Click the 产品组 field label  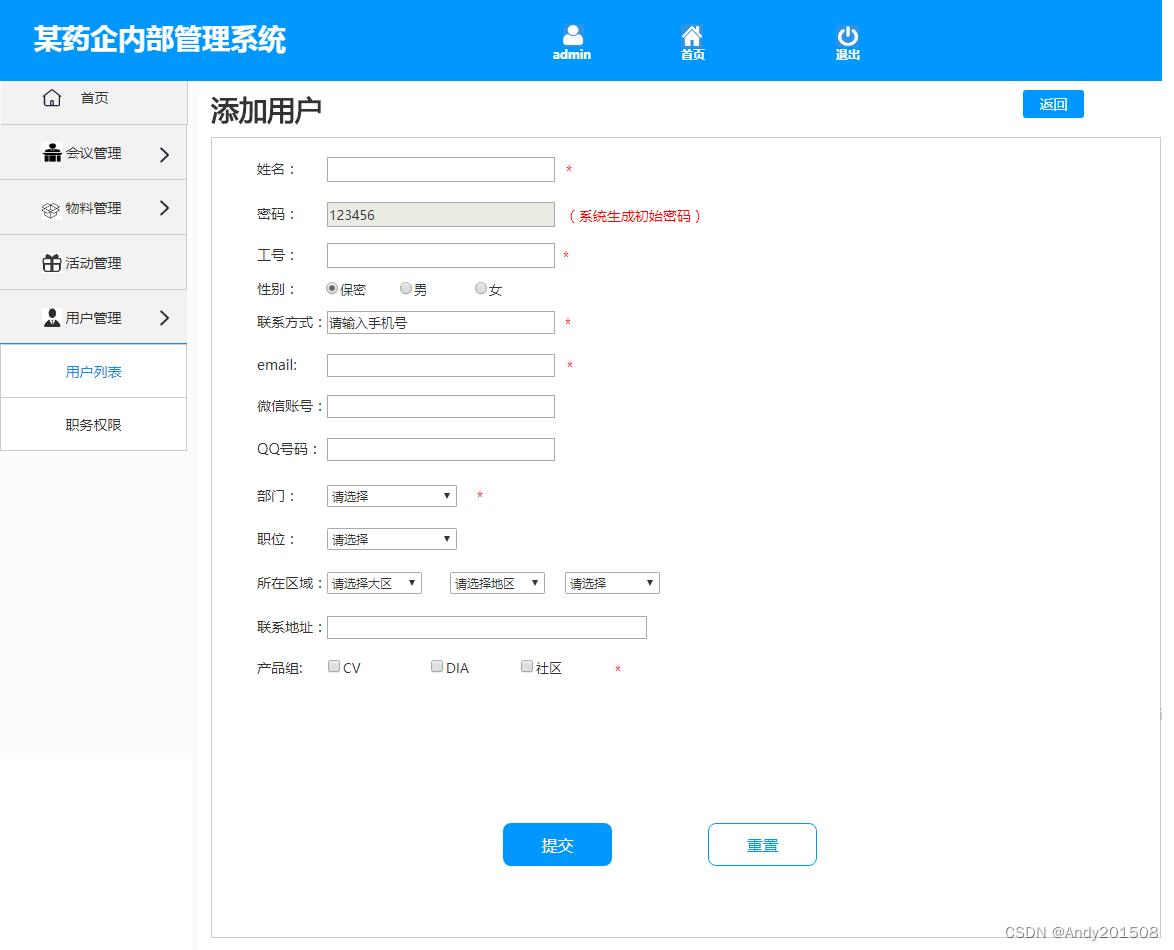click(279, 668)
